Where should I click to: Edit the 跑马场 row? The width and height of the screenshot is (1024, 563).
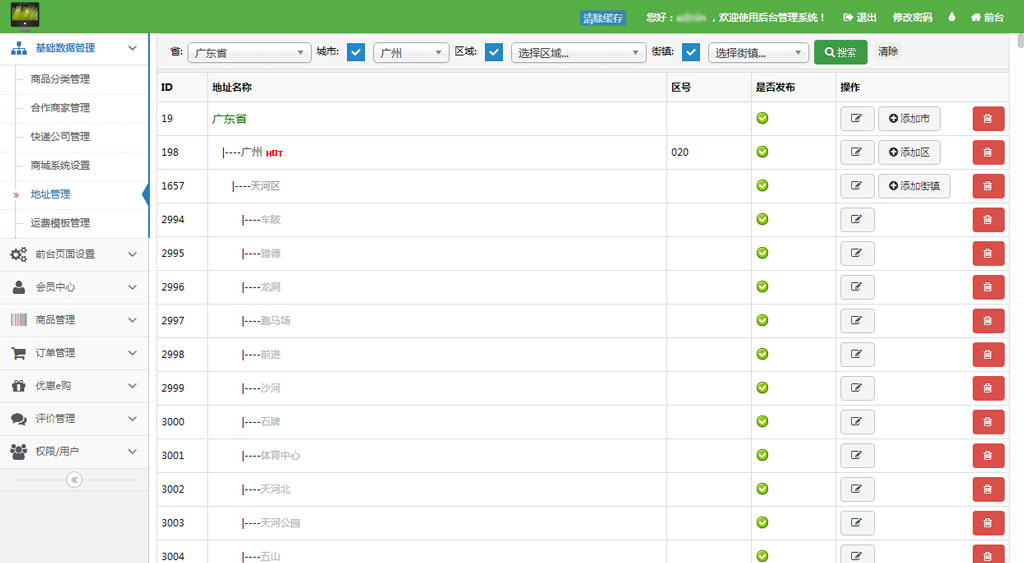(x=857, y=321)
